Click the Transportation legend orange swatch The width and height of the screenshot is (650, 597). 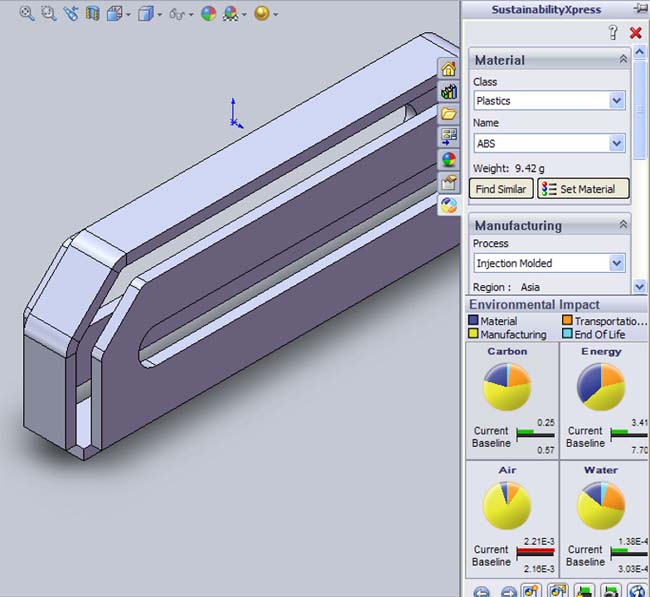[567, 320]
